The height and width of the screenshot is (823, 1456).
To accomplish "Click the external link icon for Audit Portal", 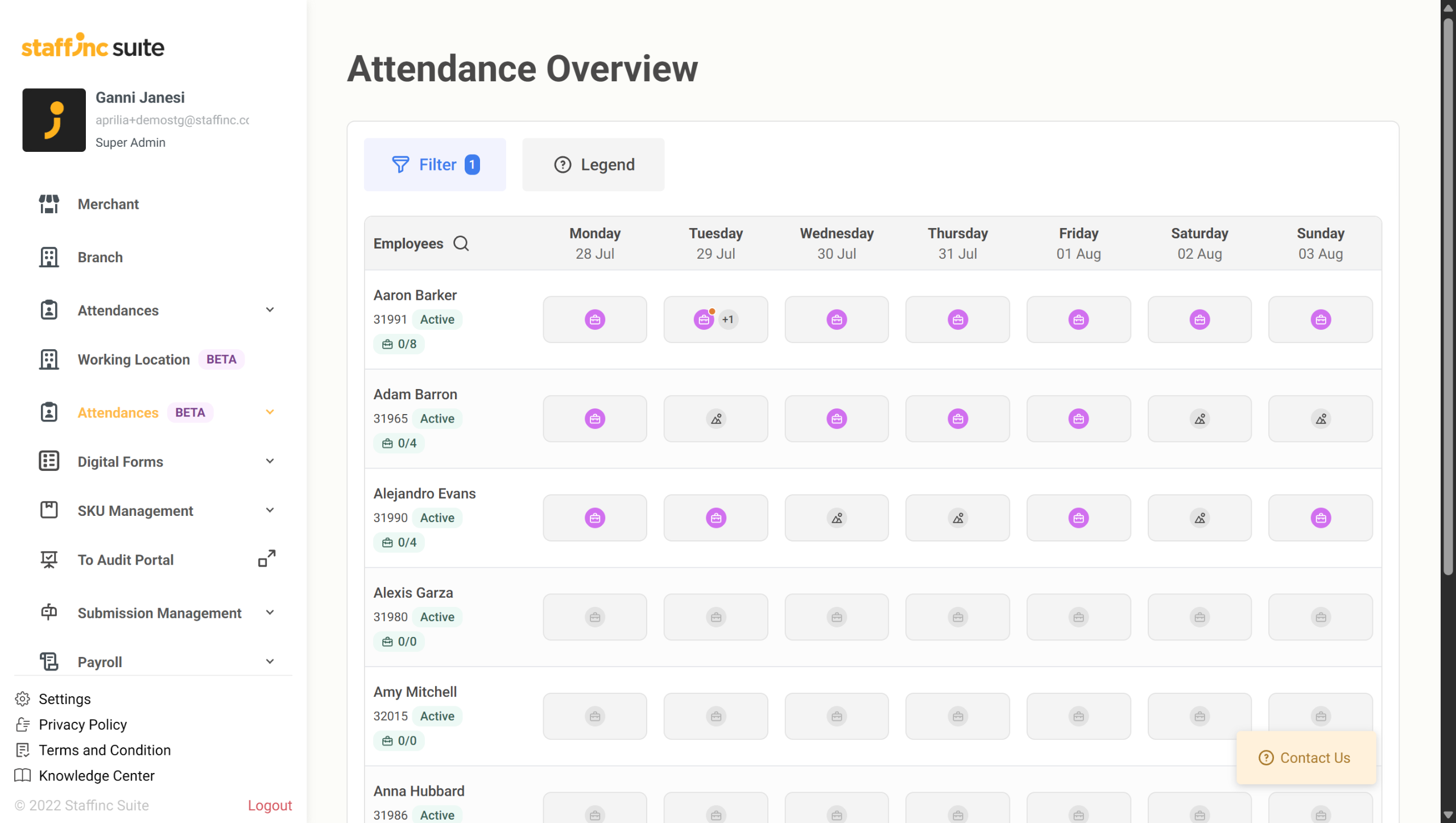I will [x=267, y=559].
